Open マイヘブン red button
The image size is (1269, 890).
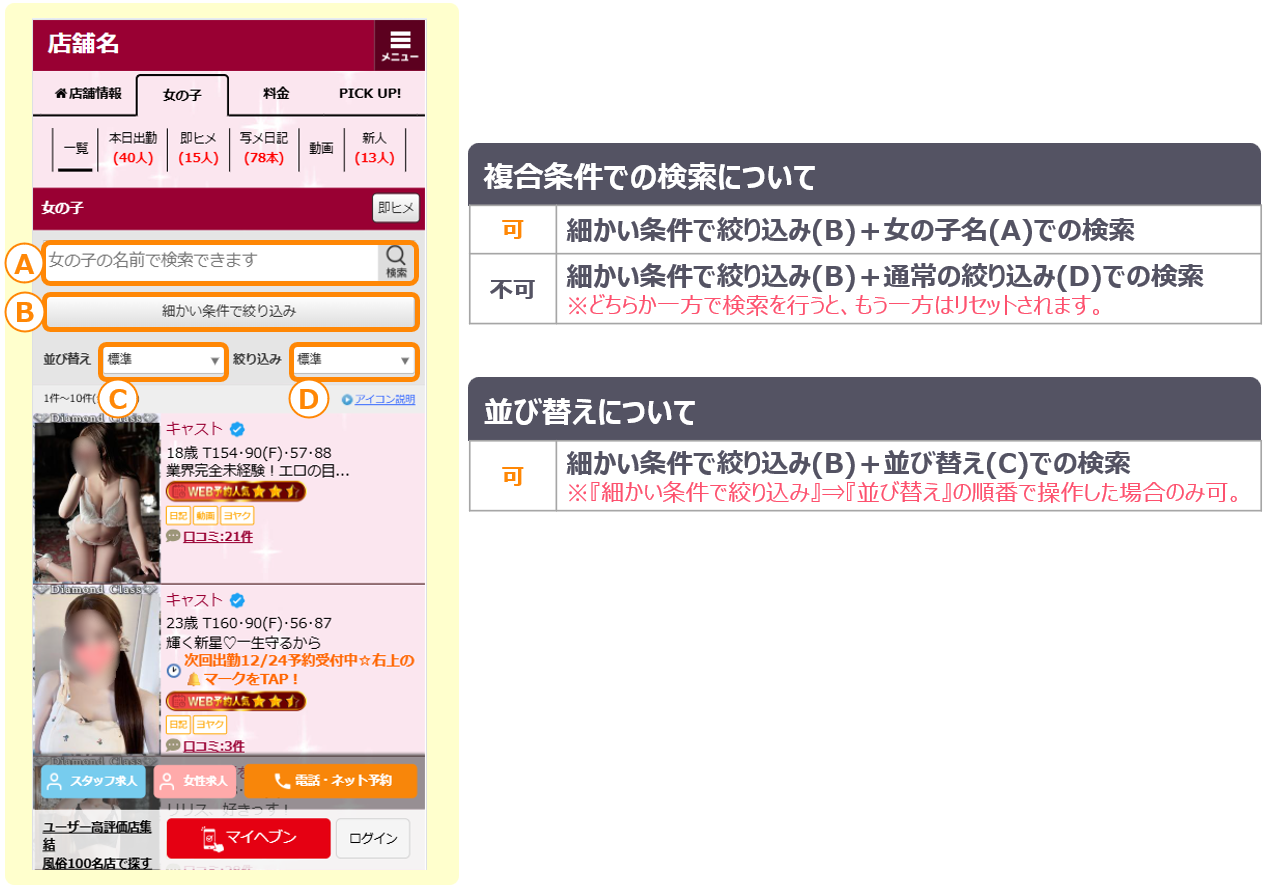(x=248, y=838)
